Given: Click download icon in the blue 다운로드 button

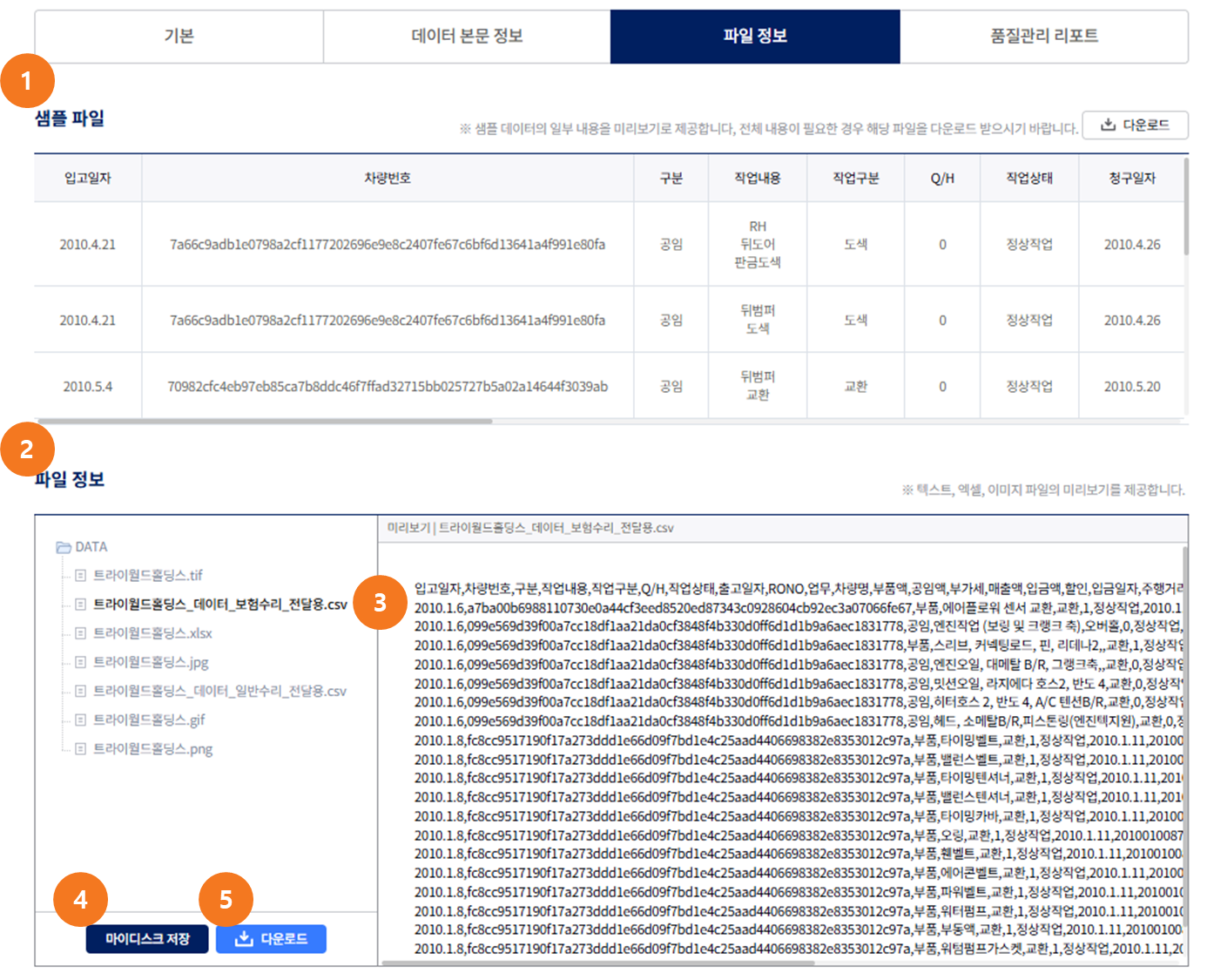Looking at the screenshot, I should coord(245,939).
